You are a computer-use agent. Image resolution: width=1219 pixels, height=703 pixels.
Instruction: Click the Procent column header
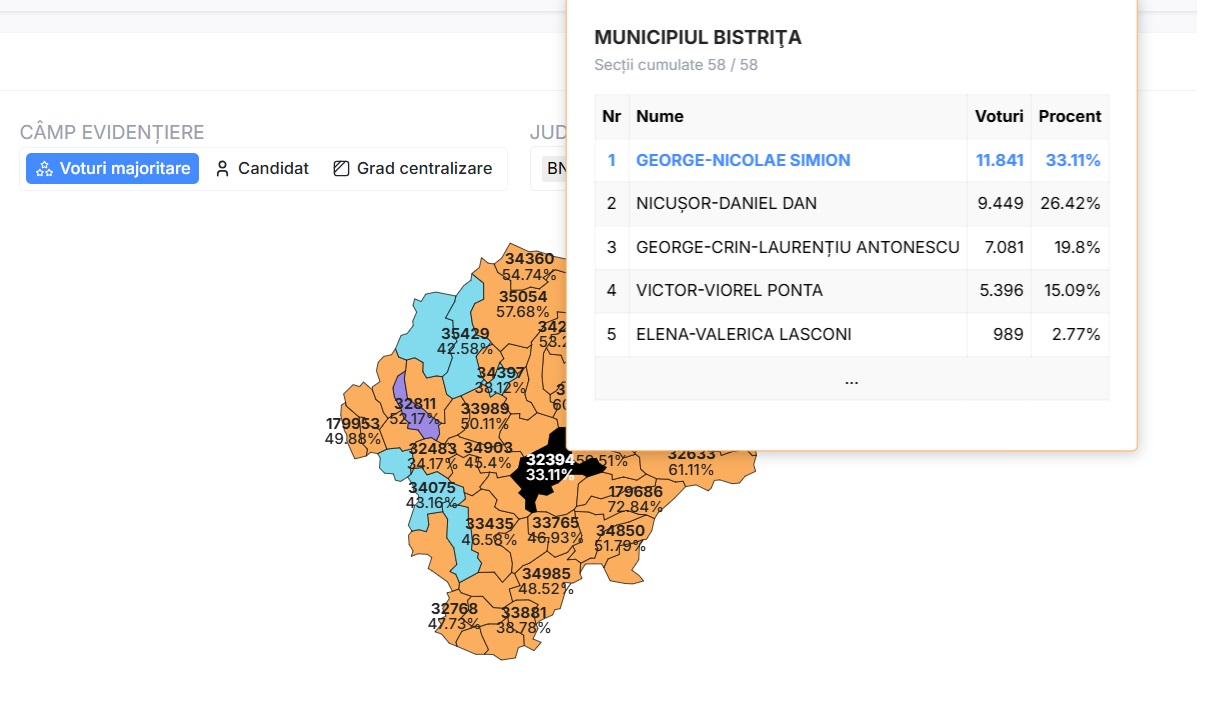tap(1069, 116)
